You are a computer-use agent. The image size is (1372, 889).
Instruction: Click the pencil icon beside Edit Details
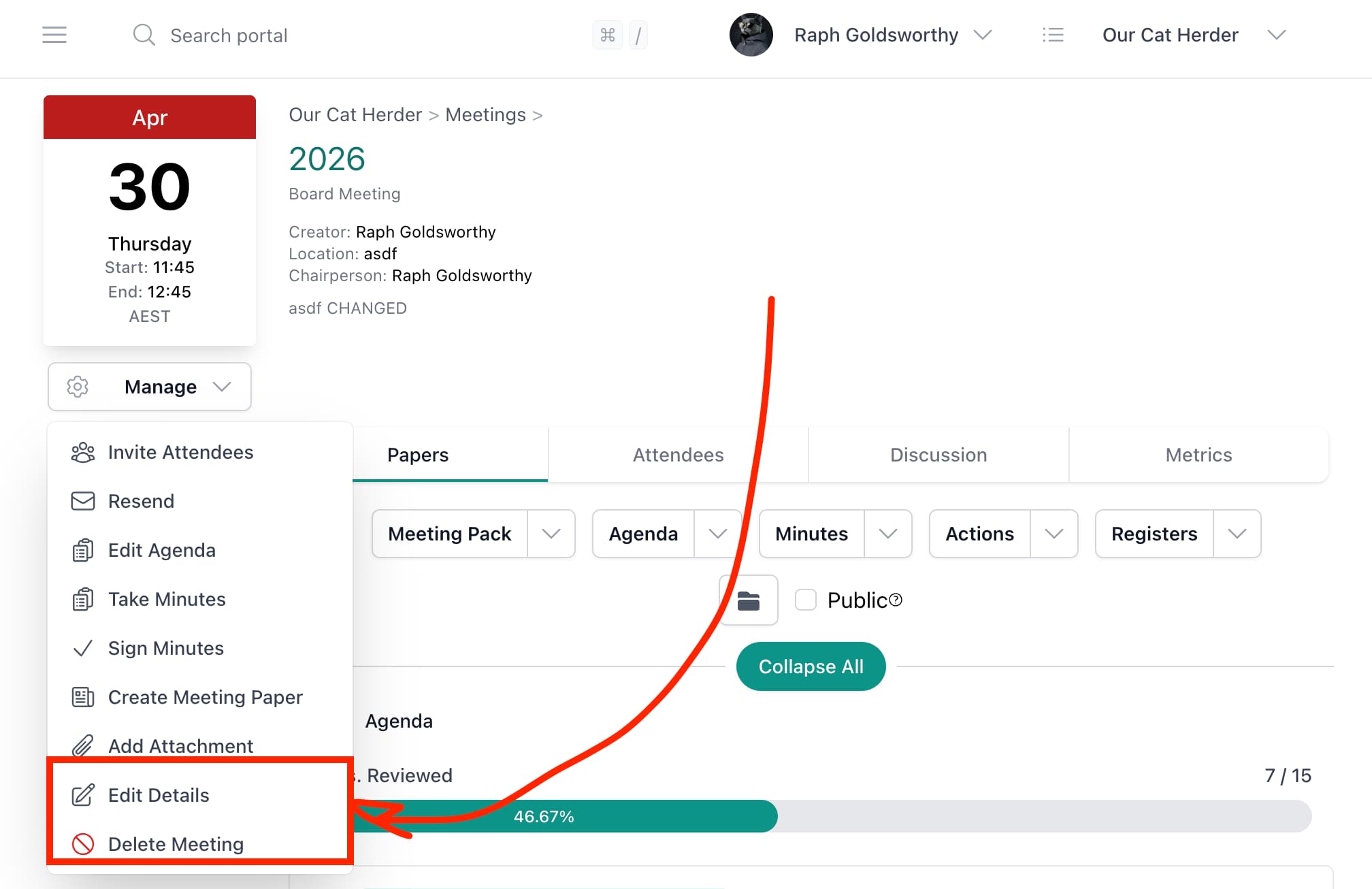click(x=82, y=794)
